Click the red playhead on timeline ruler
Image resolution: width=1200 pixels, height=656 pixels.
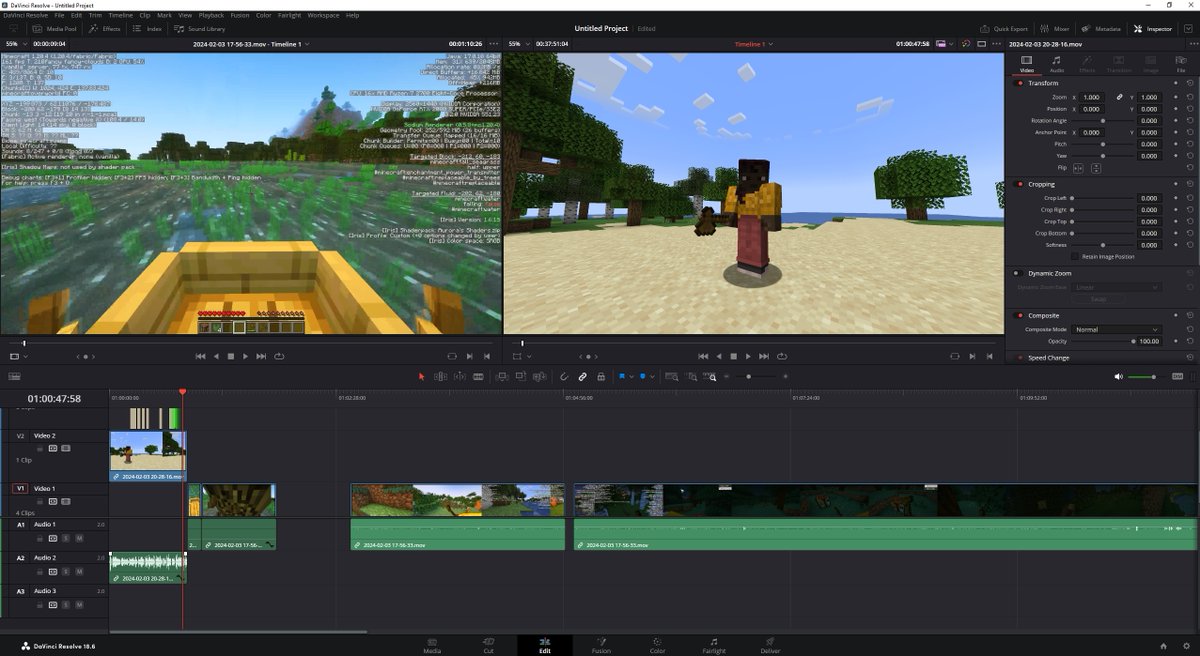click(182, 392)
